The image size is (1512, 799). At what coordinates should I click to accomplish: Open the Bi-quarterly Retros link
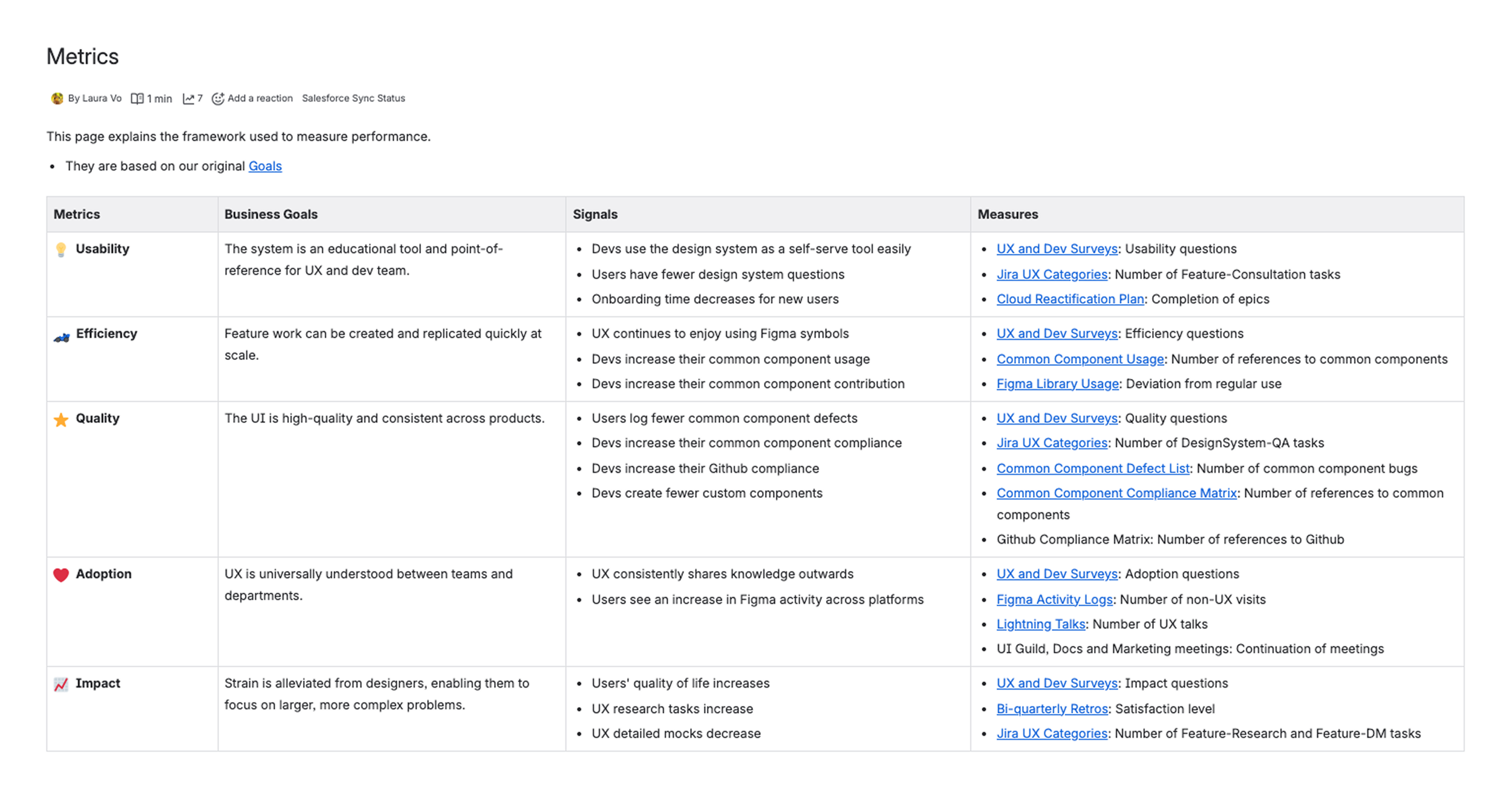[1052, 709]
